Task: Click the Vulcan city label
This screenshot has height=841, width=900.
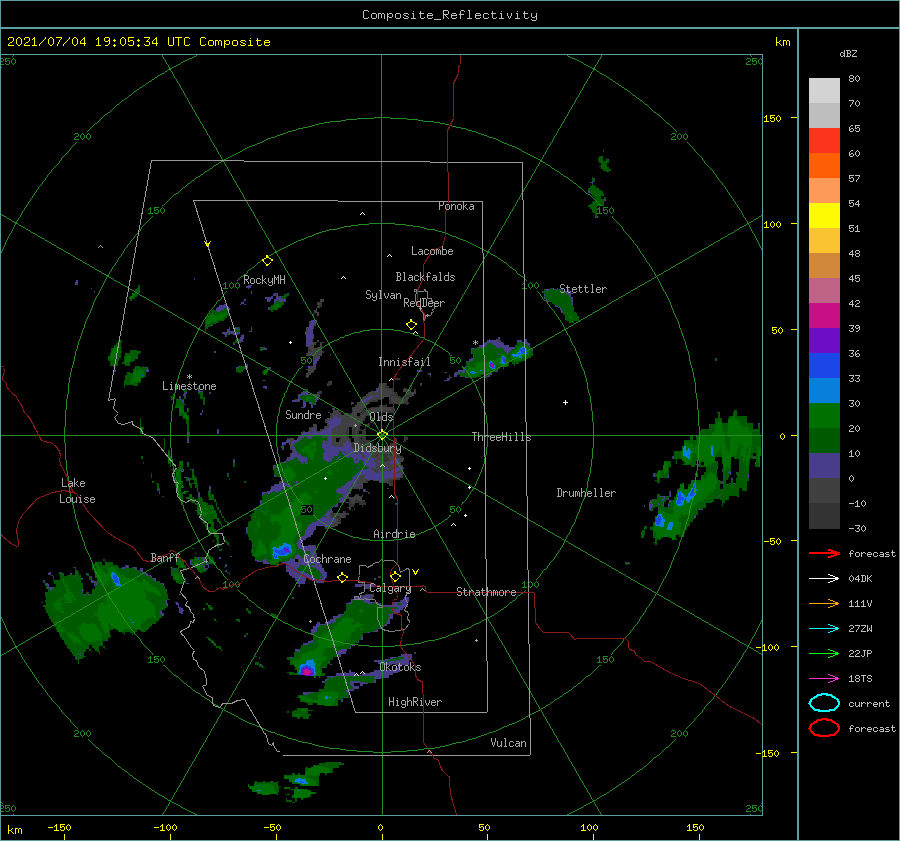Action: [x=508, y=743]
